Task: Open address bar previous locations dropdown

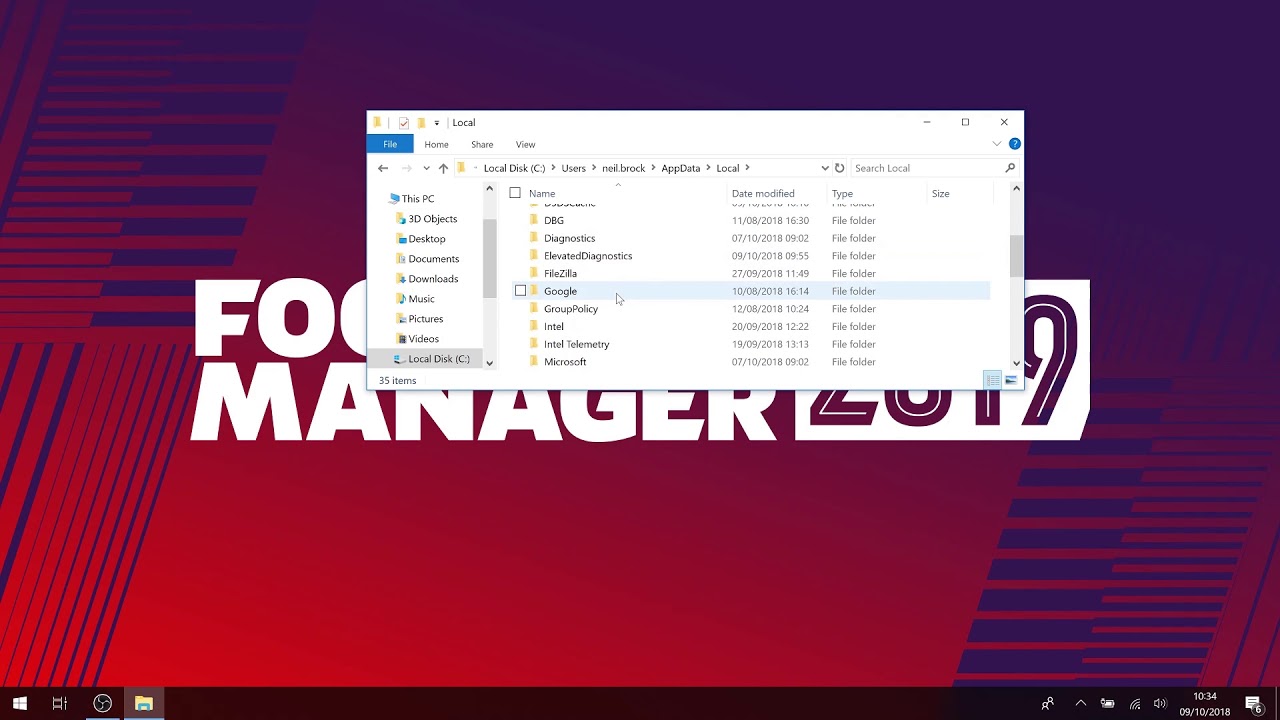Action: 825,168
